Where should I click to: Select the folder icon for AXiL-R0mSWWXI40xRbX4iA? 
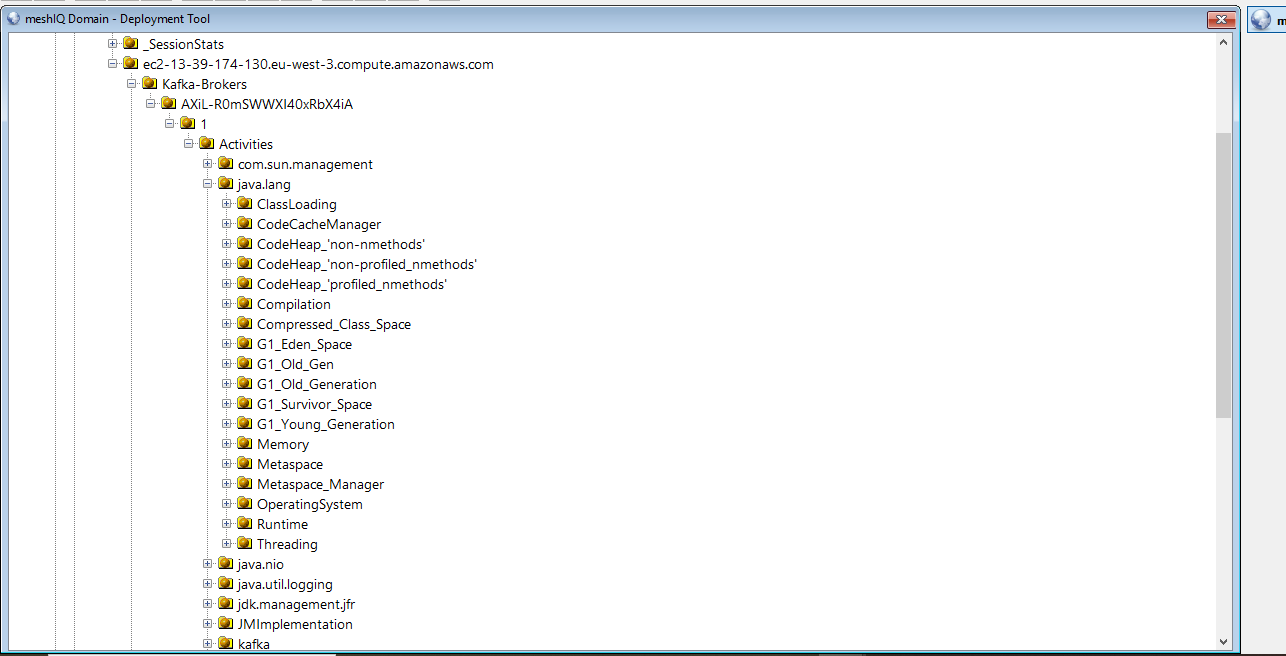click(x=169, y=104)
